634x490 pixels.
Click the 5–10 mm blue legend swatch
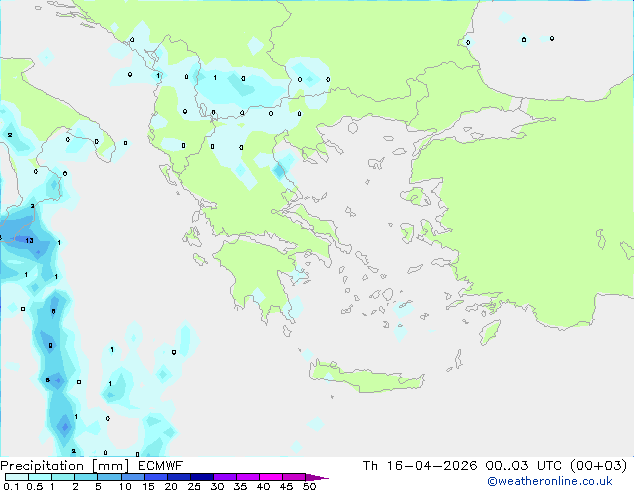coord(109,477)
